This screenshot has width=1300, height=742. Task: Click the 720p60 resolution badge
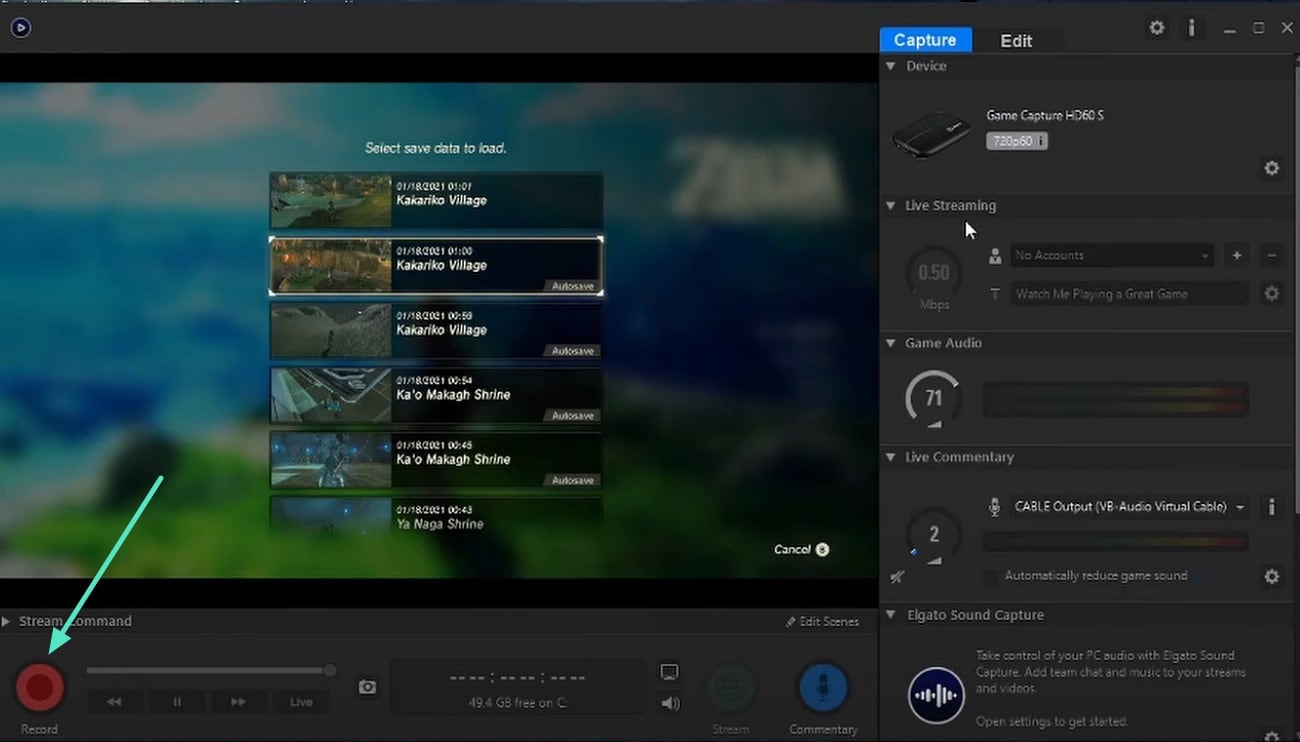coord(1016,141)
